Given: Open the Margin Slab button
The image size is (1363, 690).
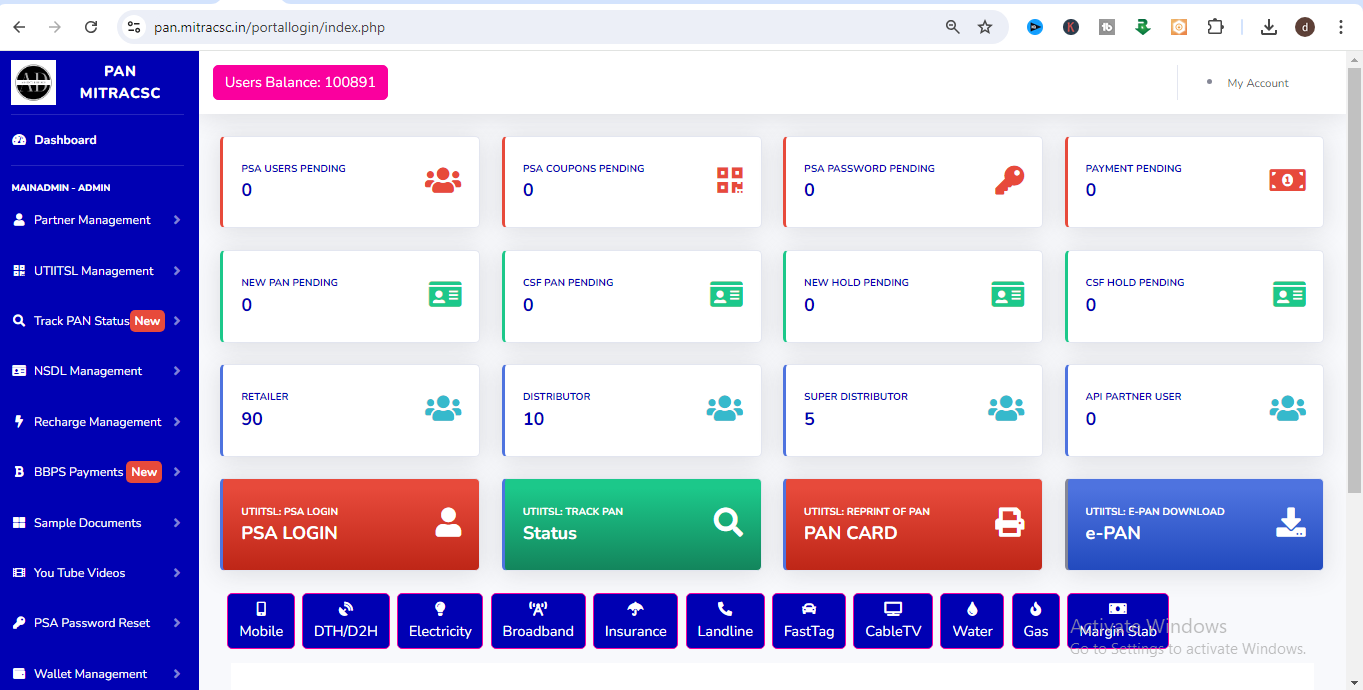Looking at the screenshot, I should point(1118,621).
